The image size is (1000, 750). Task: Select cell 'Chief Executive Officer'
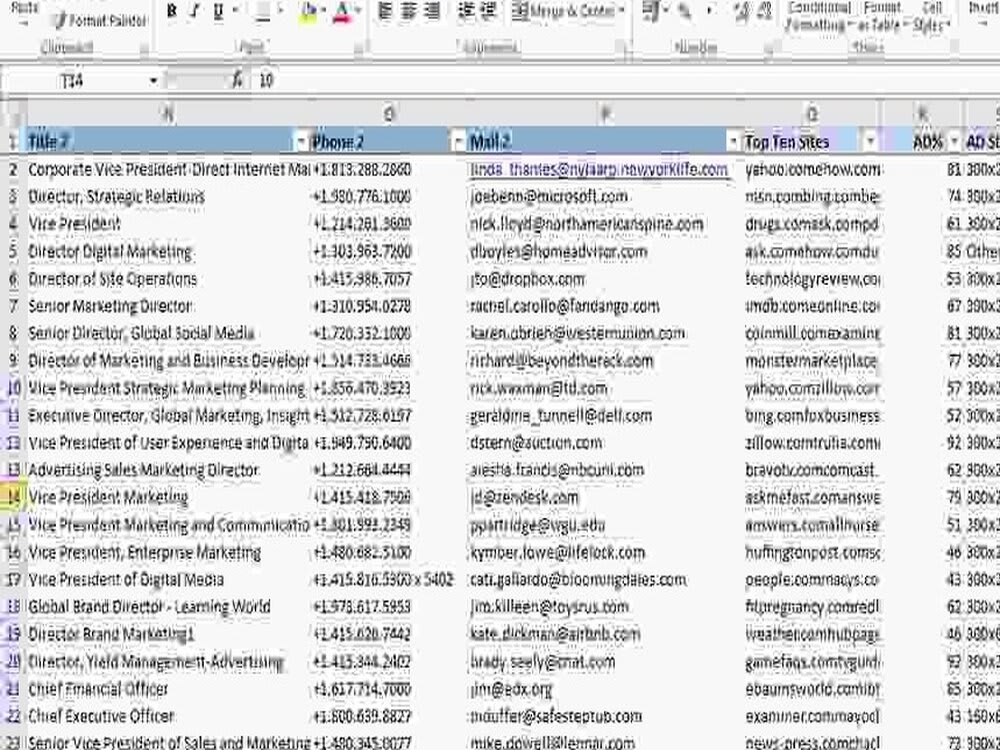point(168,716)
